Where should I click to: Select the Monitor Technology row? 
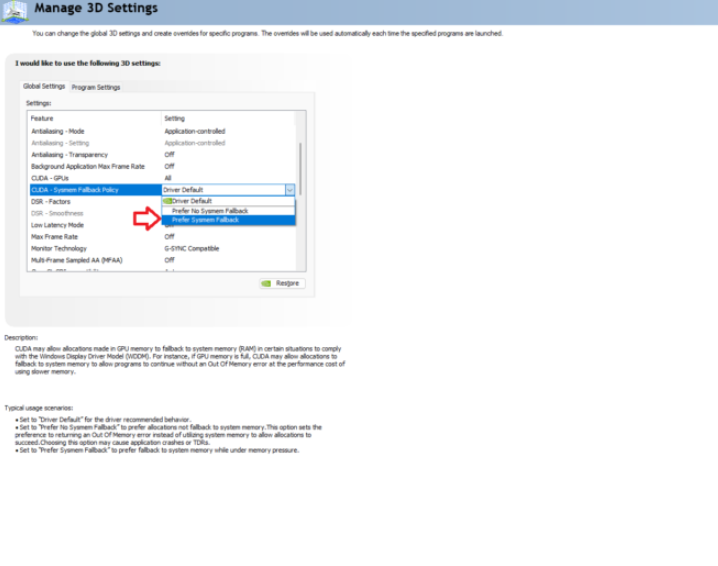click(x=59, y=248)
